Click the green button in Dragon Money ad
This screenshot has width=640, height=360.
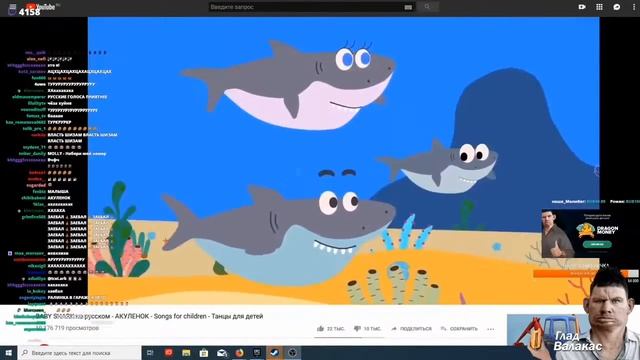coord(597,244)
